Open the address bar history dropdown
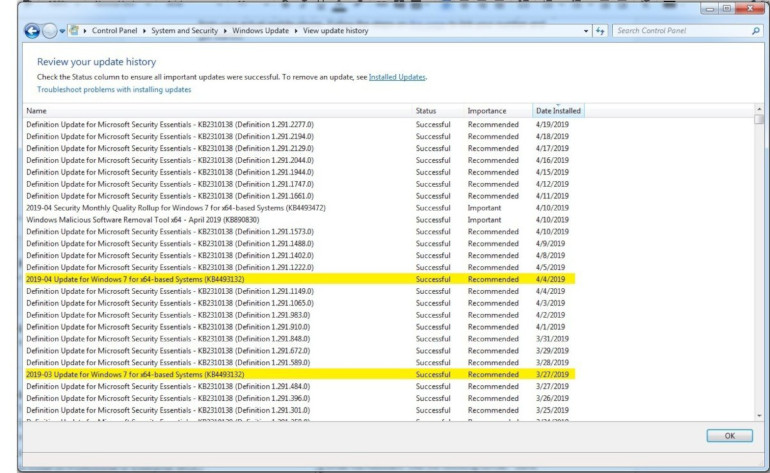770x473 pixels. click(586, 31)
